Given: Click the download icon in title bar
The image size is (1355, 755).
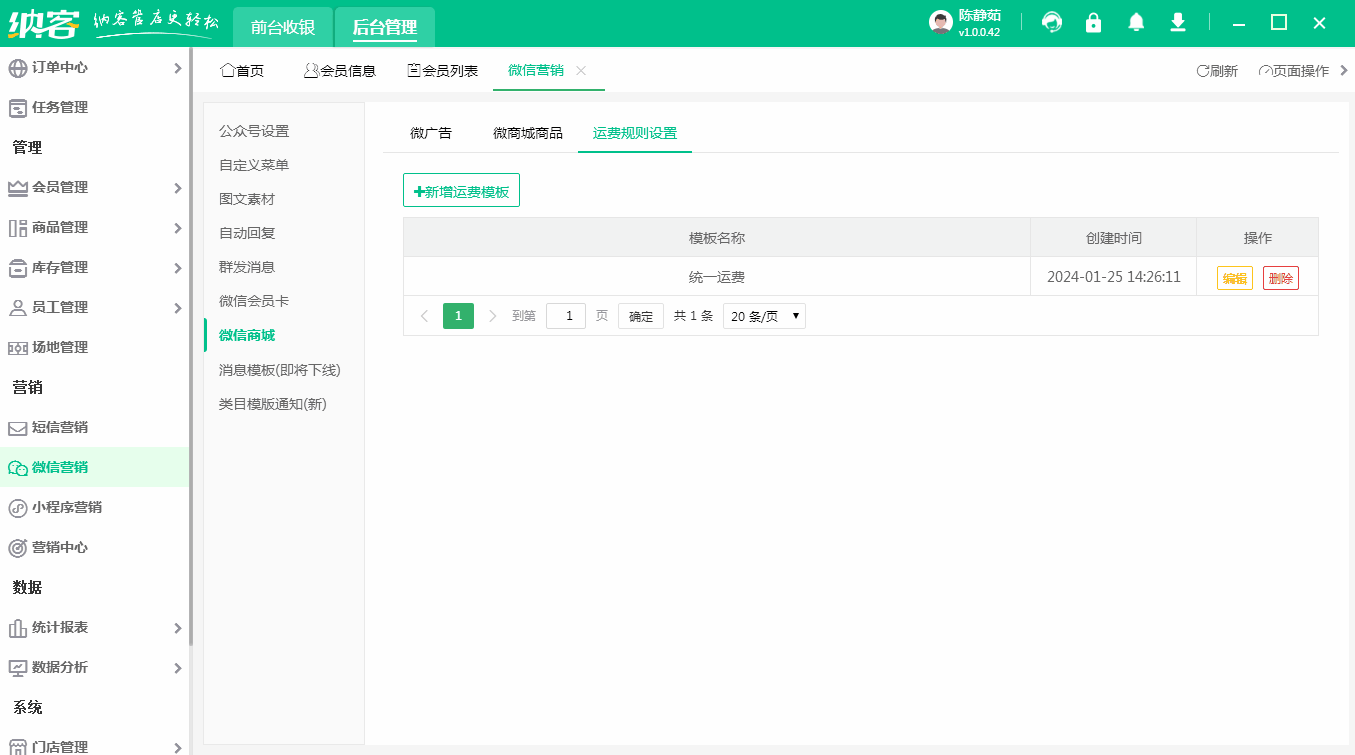Looking at the screenshot, I should pyautogui.click(x=1177, y=21).
